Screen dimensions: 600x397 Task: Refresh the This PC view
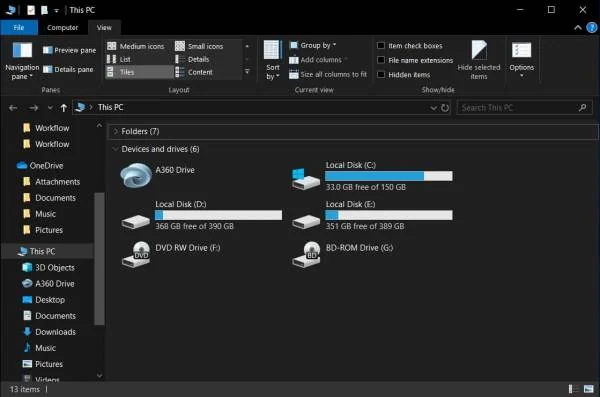click(x=445, y=108)
